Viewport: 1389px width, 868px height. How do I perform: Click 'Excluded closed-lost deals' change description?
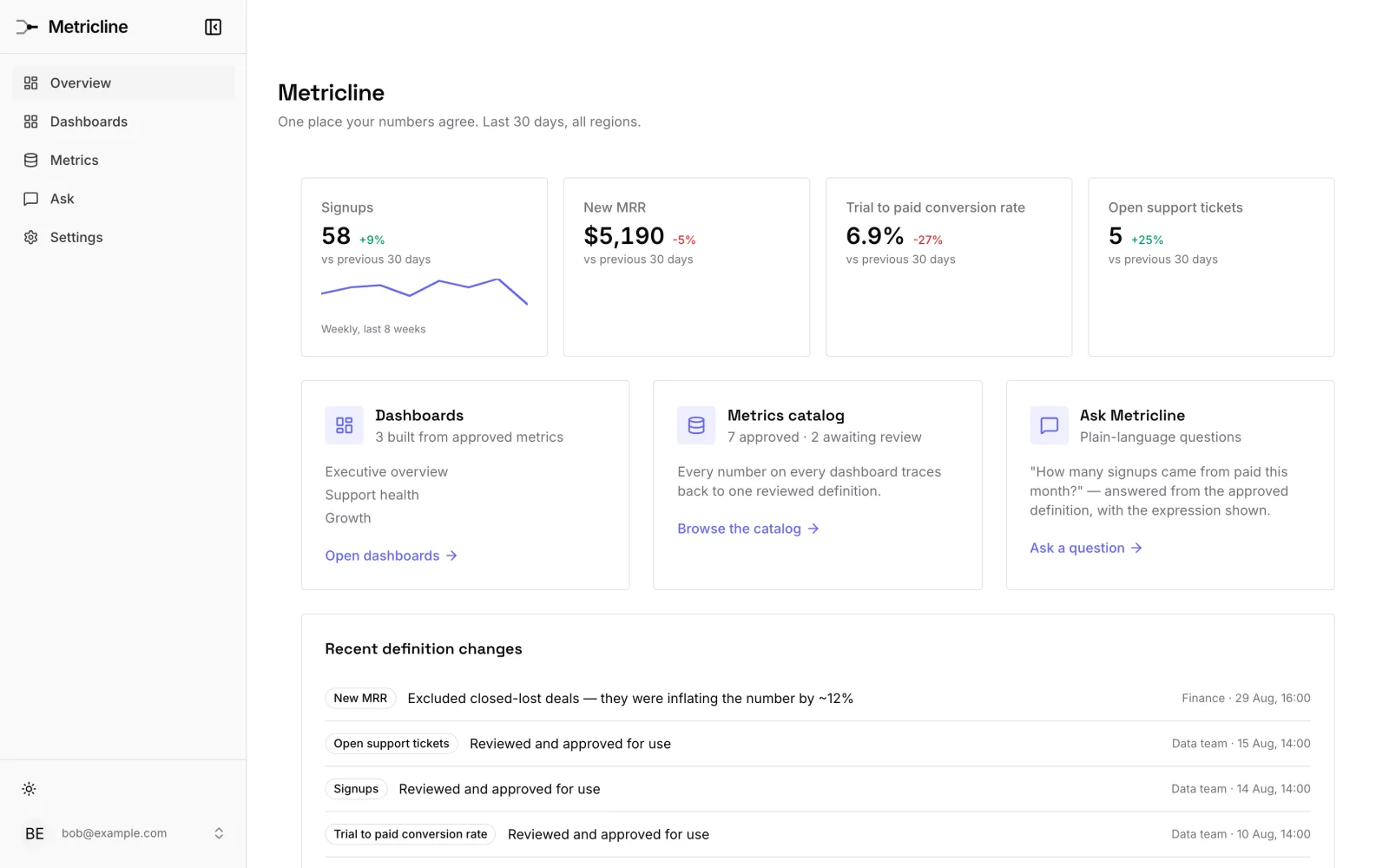click(630, 699)
